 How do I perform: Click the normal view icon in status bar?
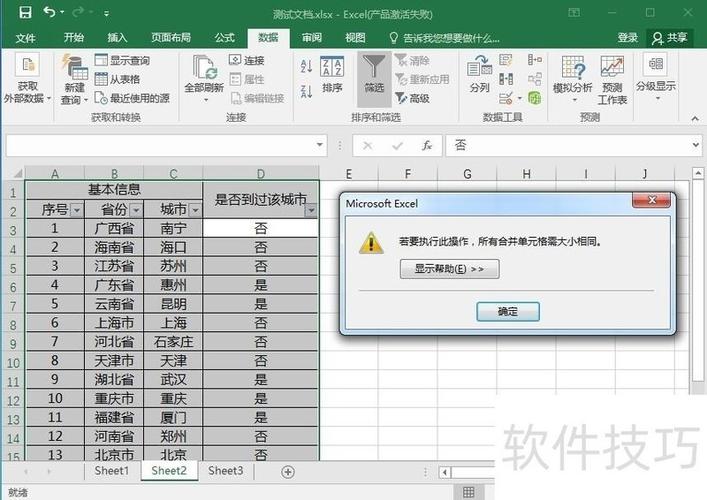tap(468, 492)
